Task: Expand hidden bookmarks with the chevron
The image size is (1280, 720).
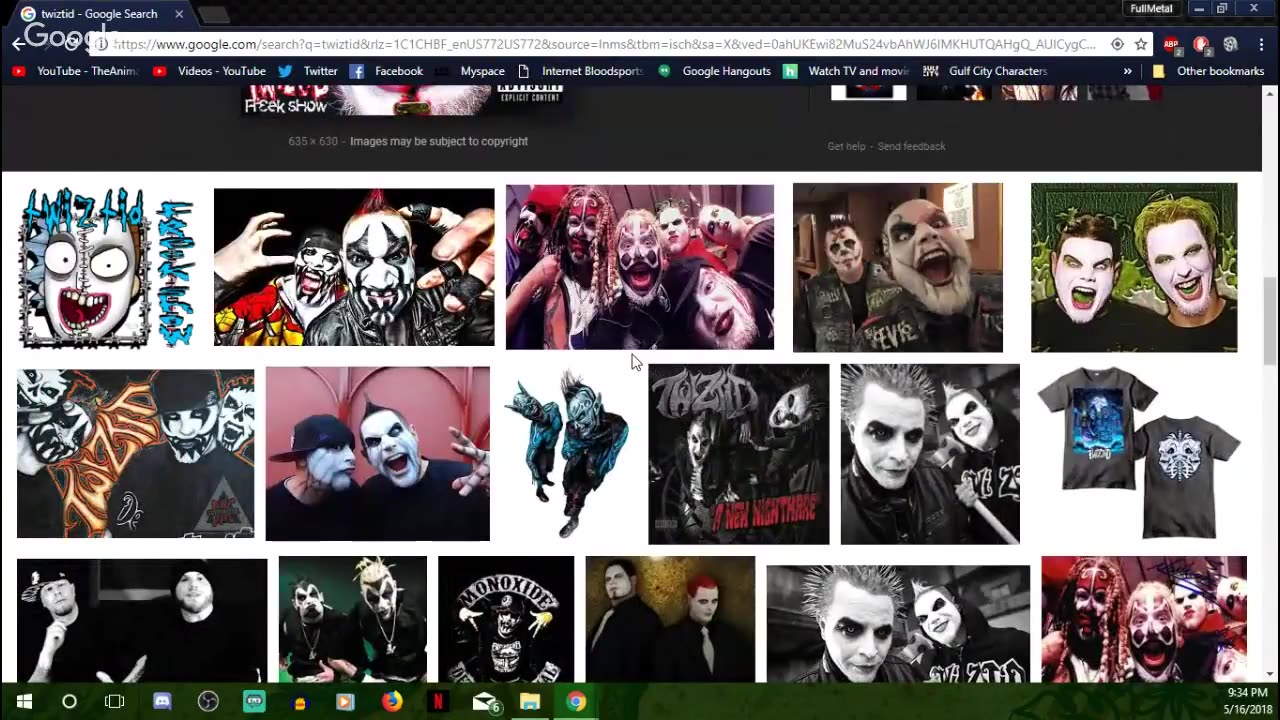Action: click(x=1128, y=71)
